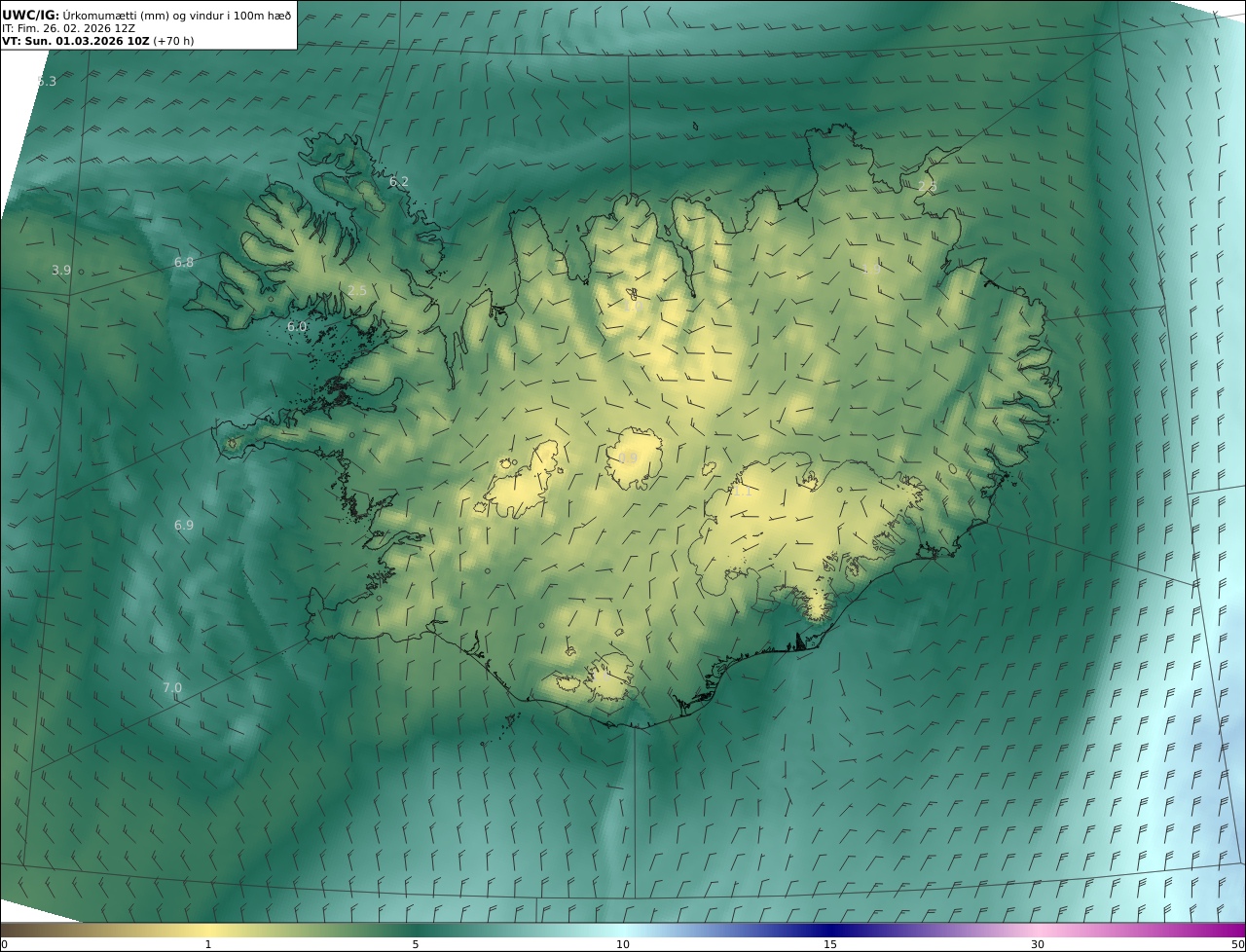
Task: Click the 6.9 value label
Action: [x=184, y=526]
